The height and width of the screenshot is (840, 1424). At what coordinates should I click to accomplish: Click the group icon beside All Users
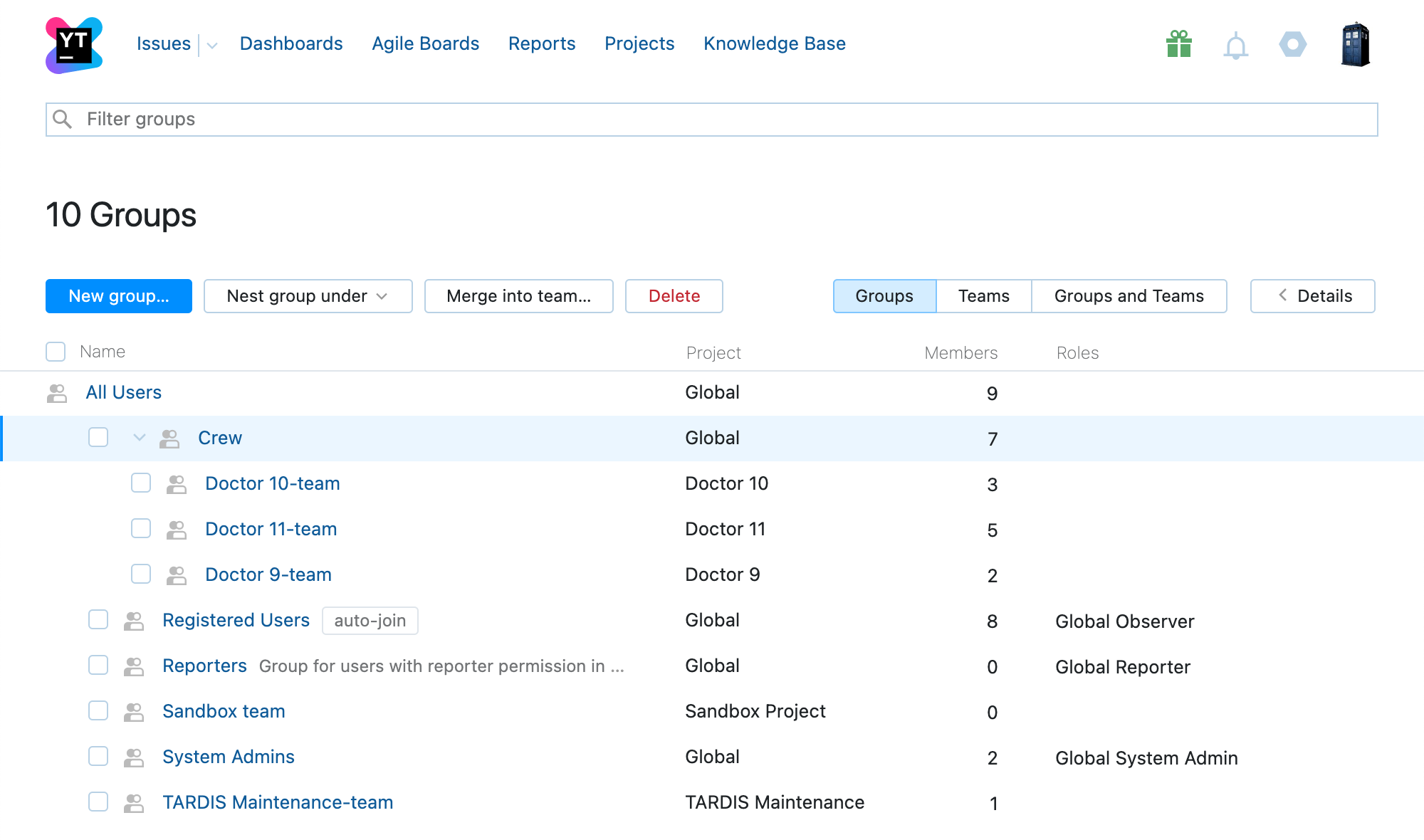coord(56,392)
